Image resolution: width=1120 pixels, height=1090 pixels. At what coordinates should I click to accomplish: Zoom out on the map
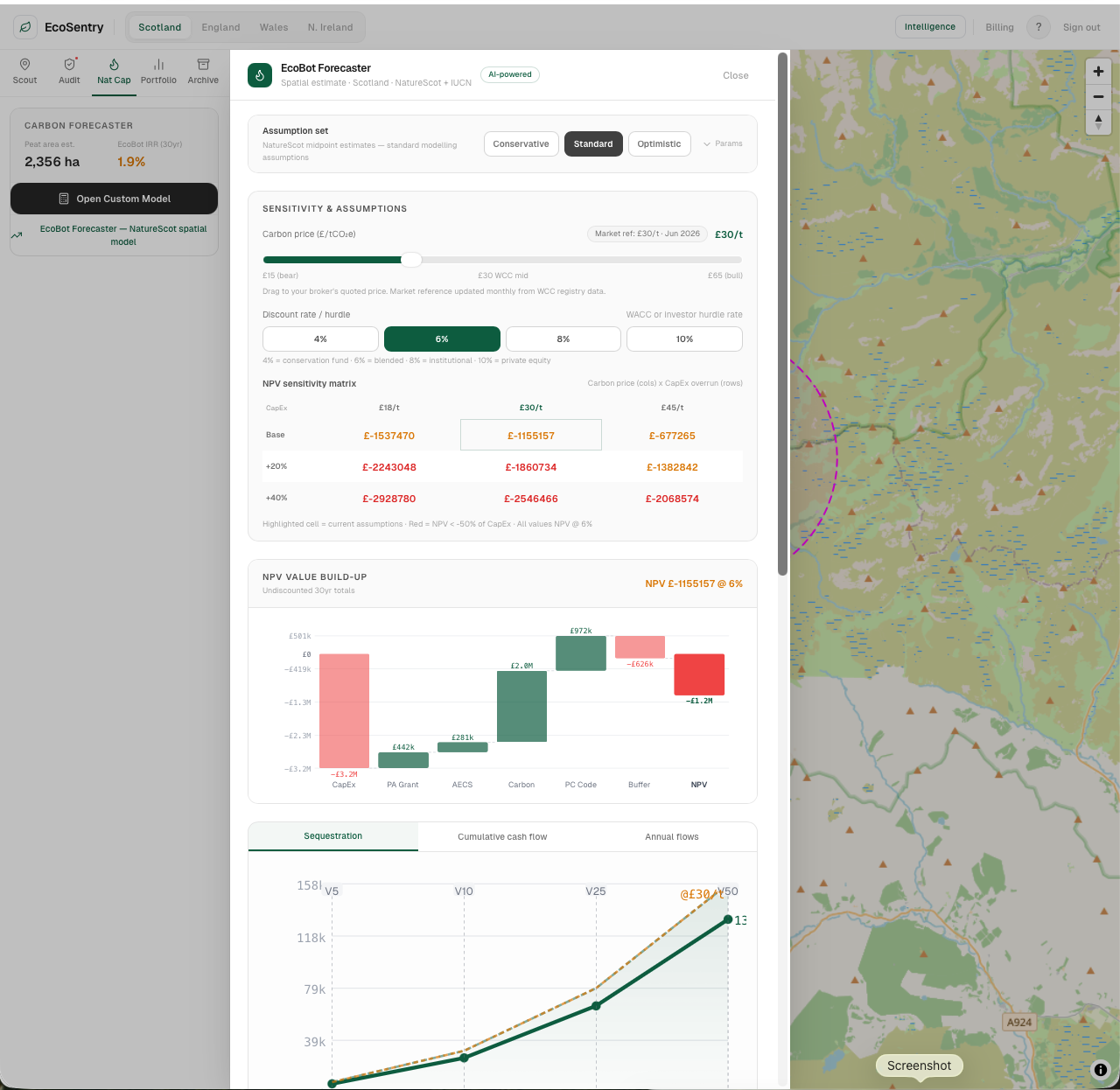[x=1098, y=97]
